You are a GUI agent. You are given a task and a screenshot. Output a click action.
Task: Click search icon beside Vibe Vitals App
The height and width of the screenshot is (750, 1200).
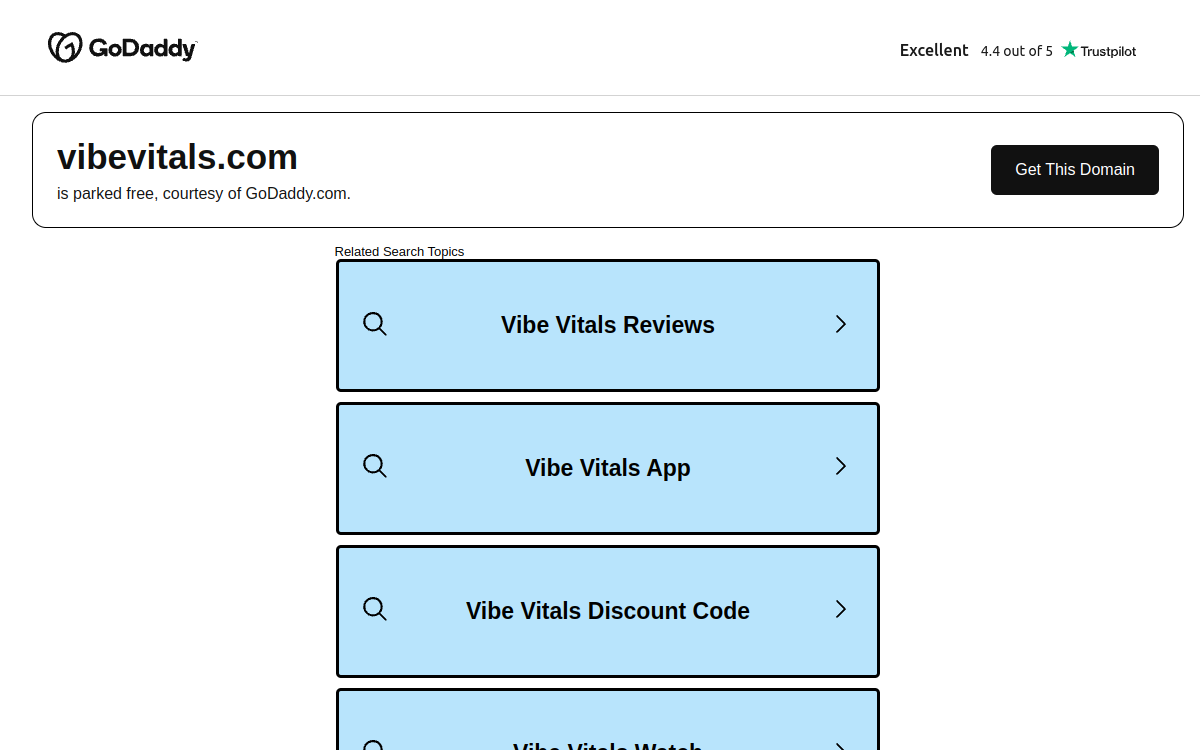[375, 466]
